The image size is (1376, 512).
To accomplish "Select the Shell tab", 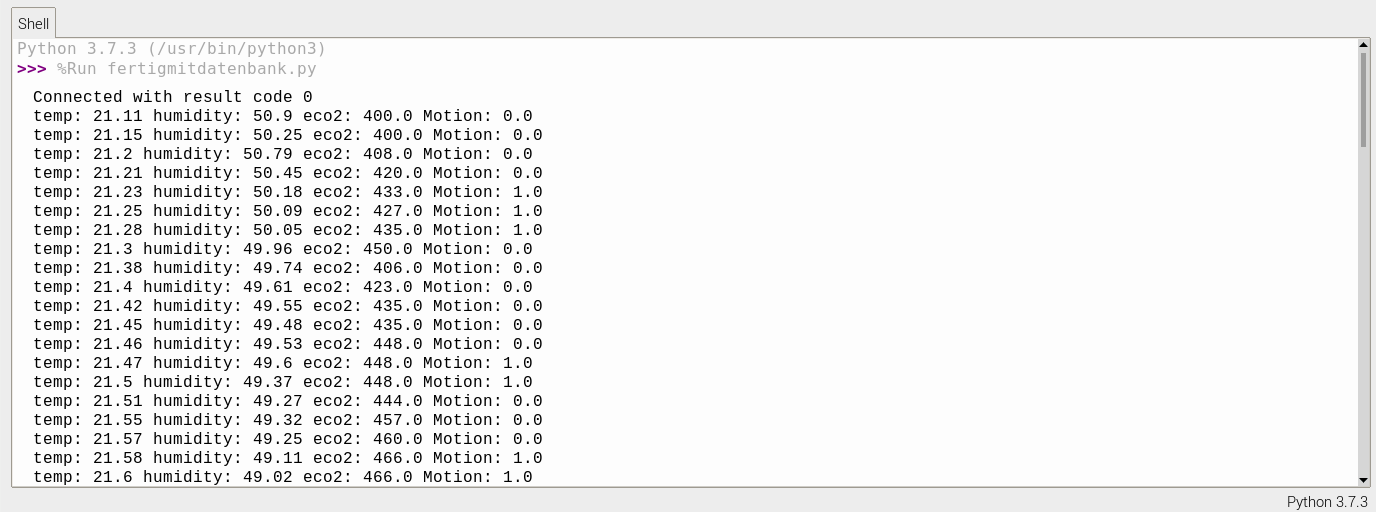I will coord(33,24).
